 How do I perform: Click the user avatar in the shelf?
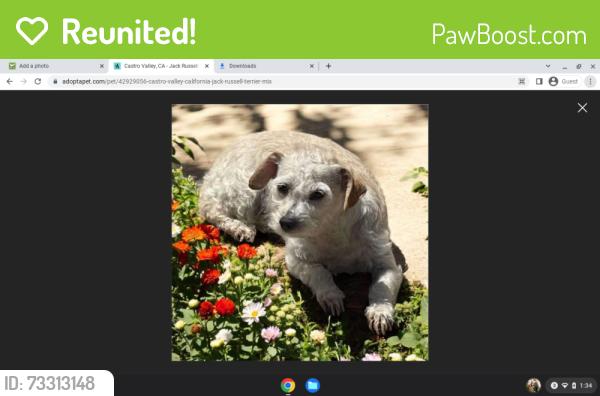click(x=533, y=385)
